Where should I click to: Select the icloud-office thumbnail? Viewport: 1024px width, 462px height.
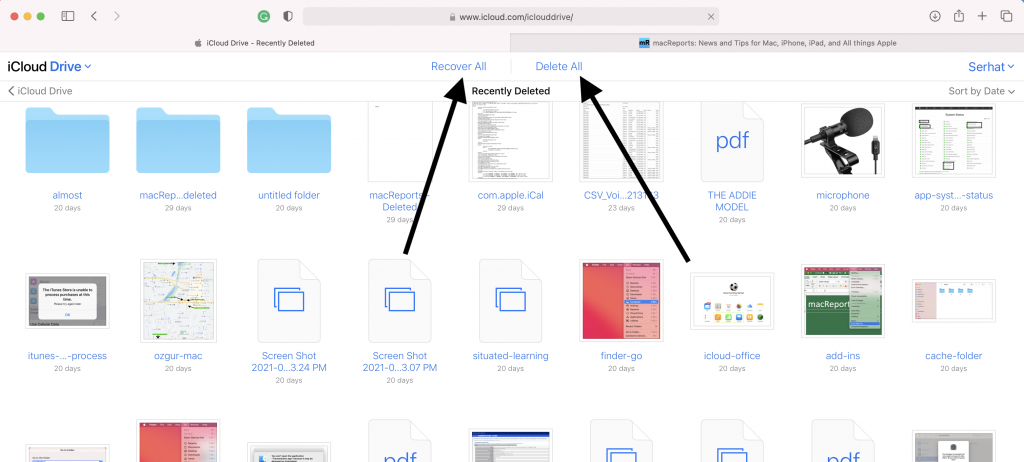pos(732,301)
